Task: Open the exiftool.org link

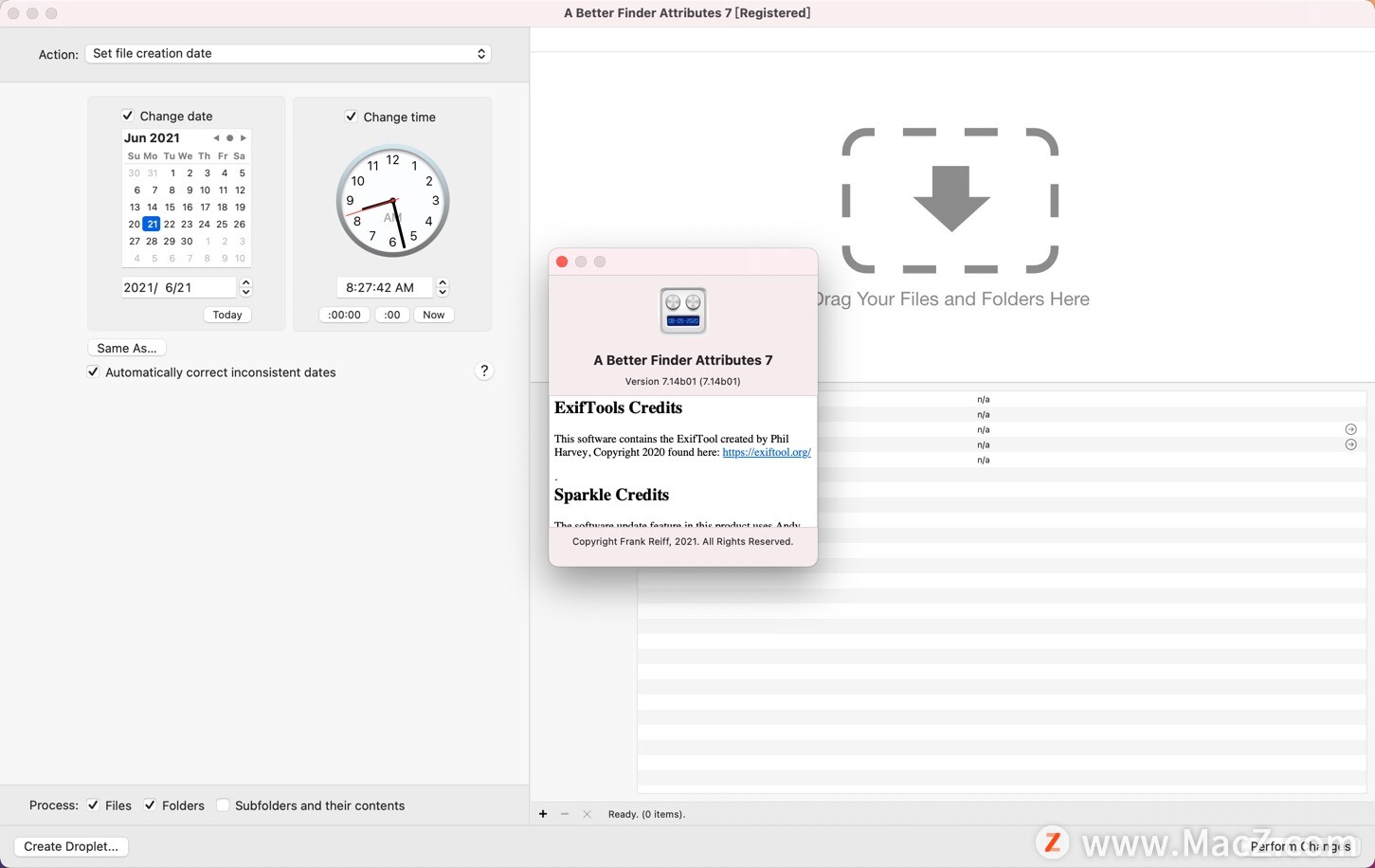Action: [x=767, y=453]
